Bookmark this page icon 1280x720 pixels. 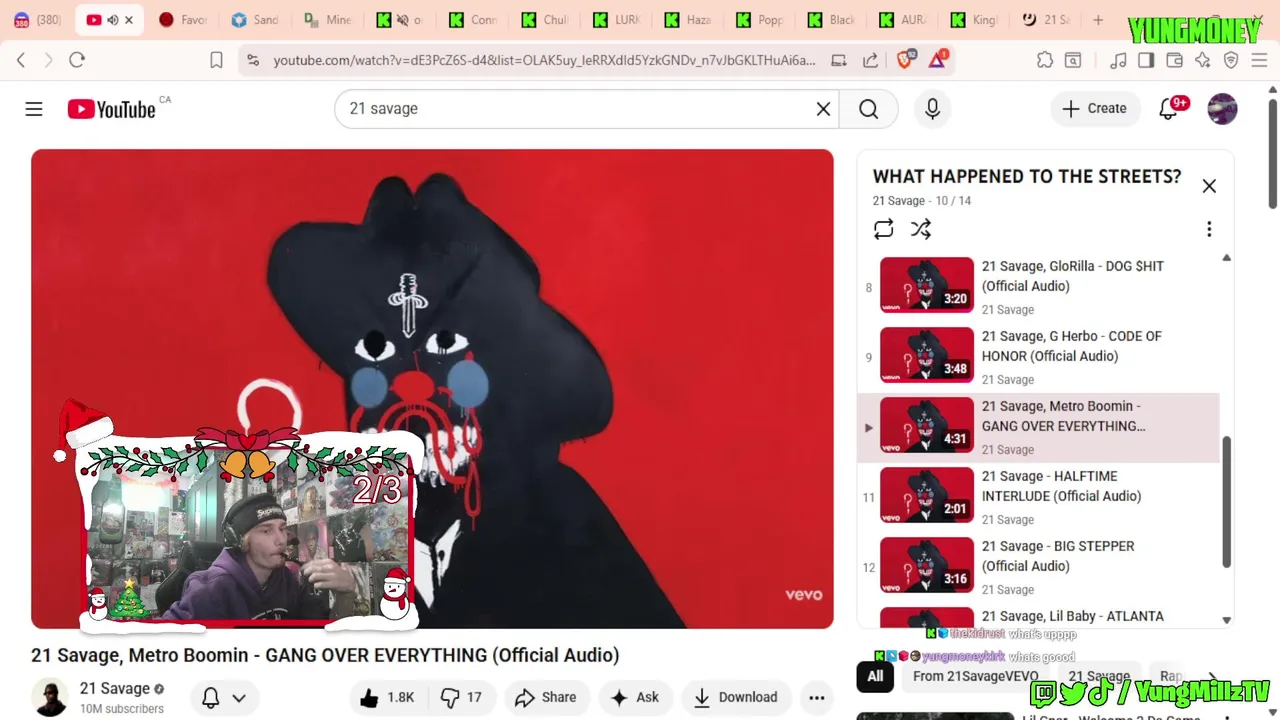click(x=216, y=60)
